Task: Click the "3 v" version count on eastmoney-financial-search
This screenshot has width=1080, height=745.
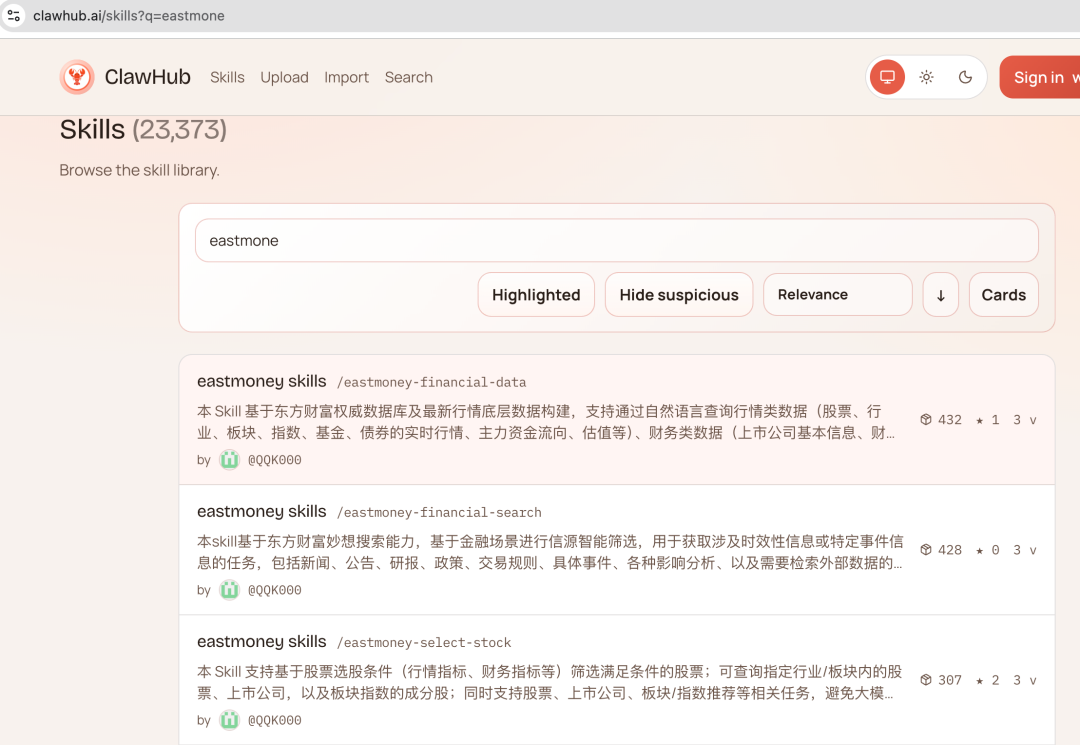Action: point(1024,549)
